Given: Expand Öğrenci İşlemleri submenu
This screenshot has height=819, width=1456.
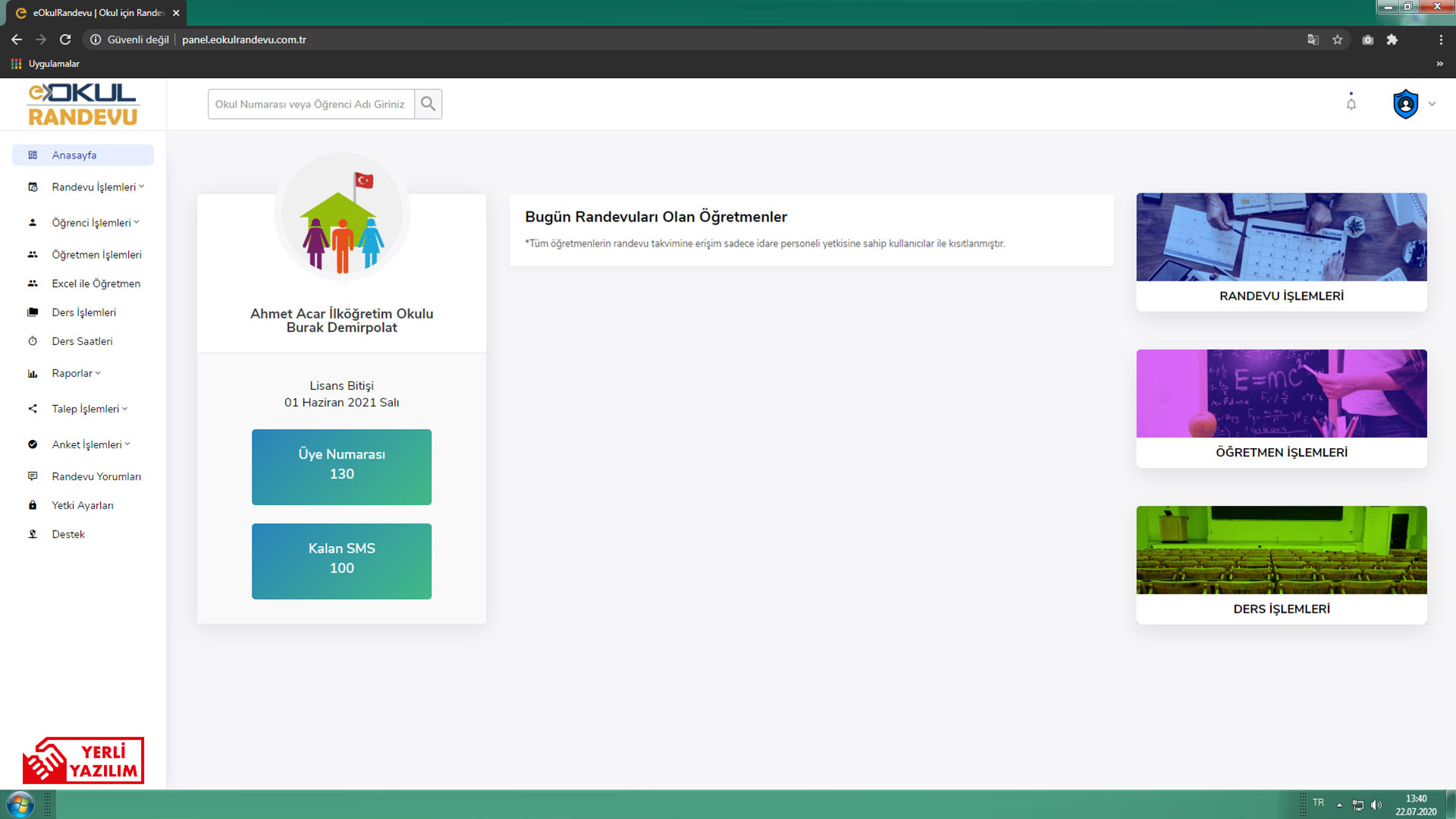Looking at the screenshot, I should pyautogui.click(x=95, y=222).
